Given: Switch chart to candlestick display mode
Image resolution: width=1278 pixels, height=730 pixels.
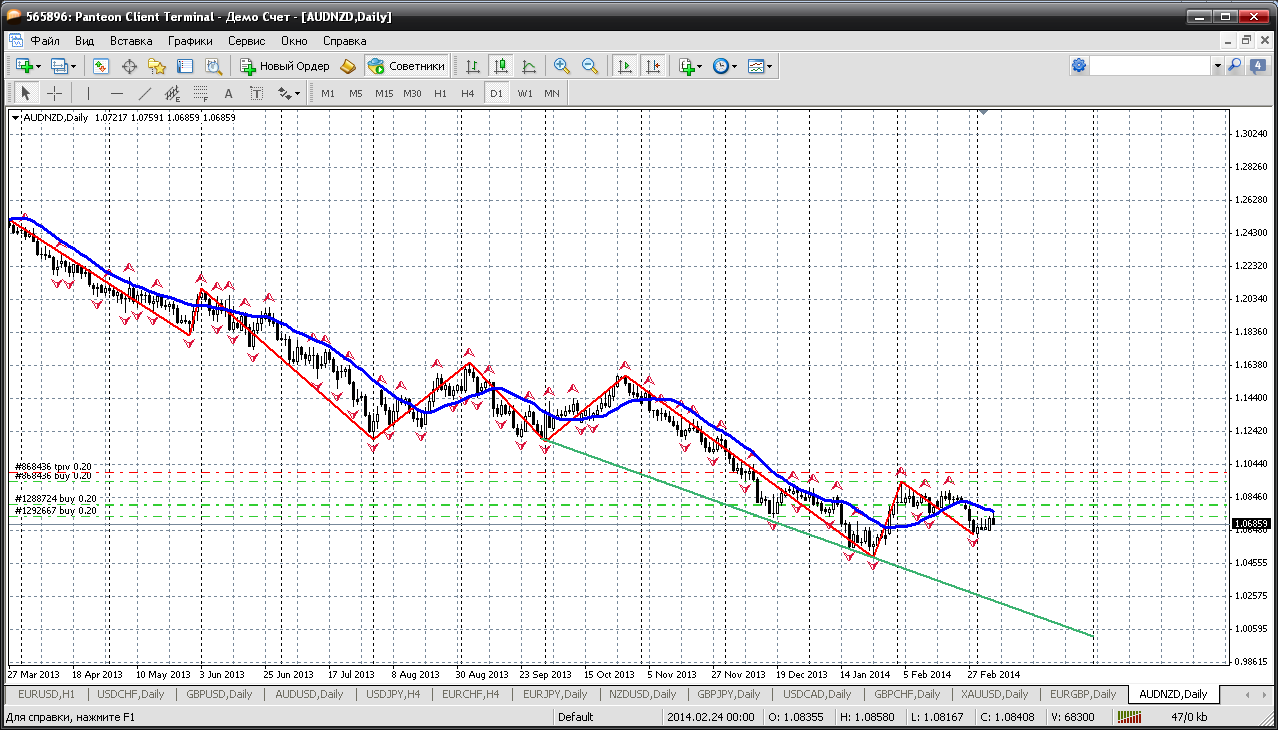Looking at the screenshot, I should click(x=501, y=66).
